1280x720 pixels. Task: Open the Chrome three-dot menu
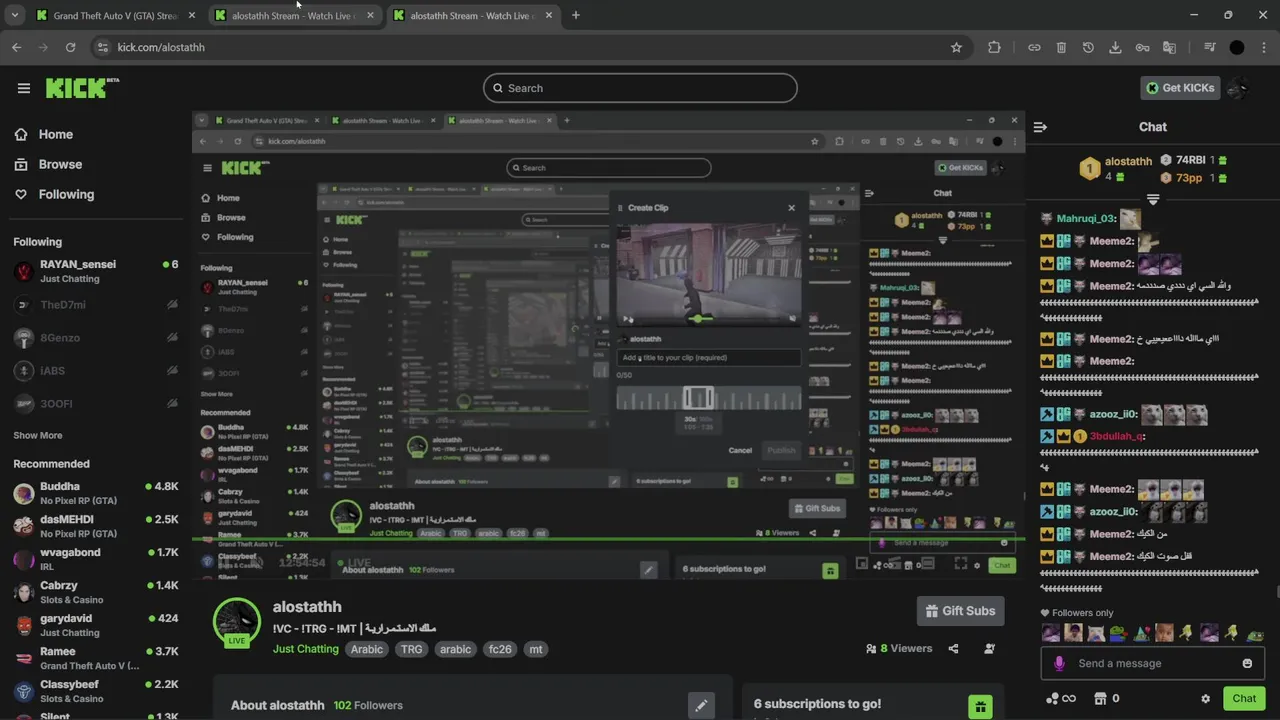pos(1263,47)
